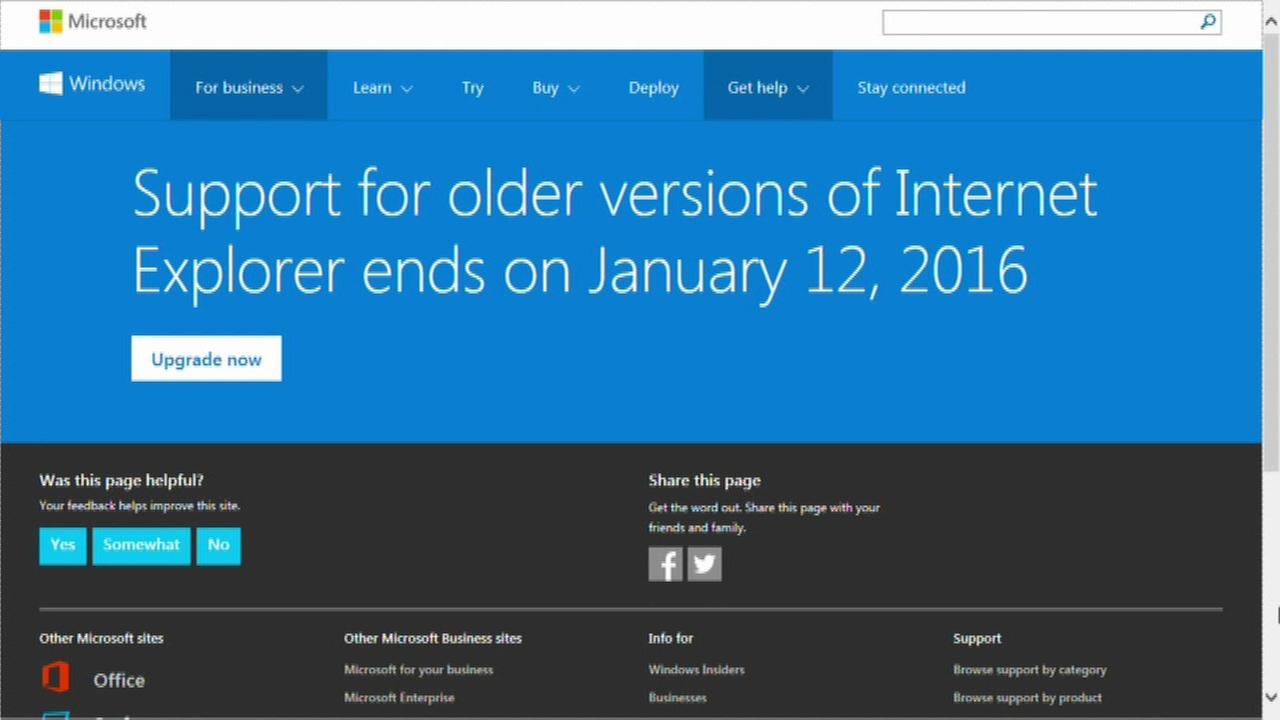The height and width of the screenshot is (720, 1280).
Task: Click the 'Support' footer heading
Action: (x=977, y=638)
